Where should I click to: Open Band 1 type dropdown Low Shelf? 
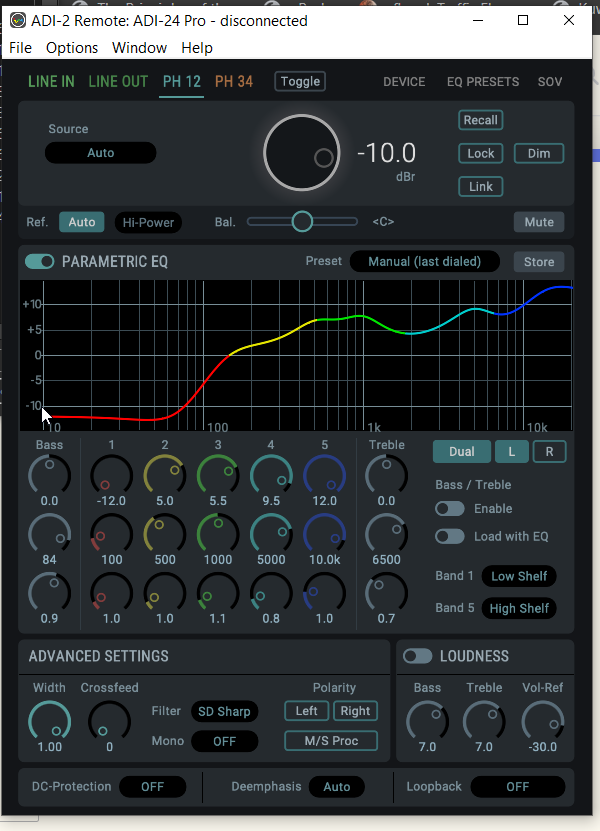[519, 576]
